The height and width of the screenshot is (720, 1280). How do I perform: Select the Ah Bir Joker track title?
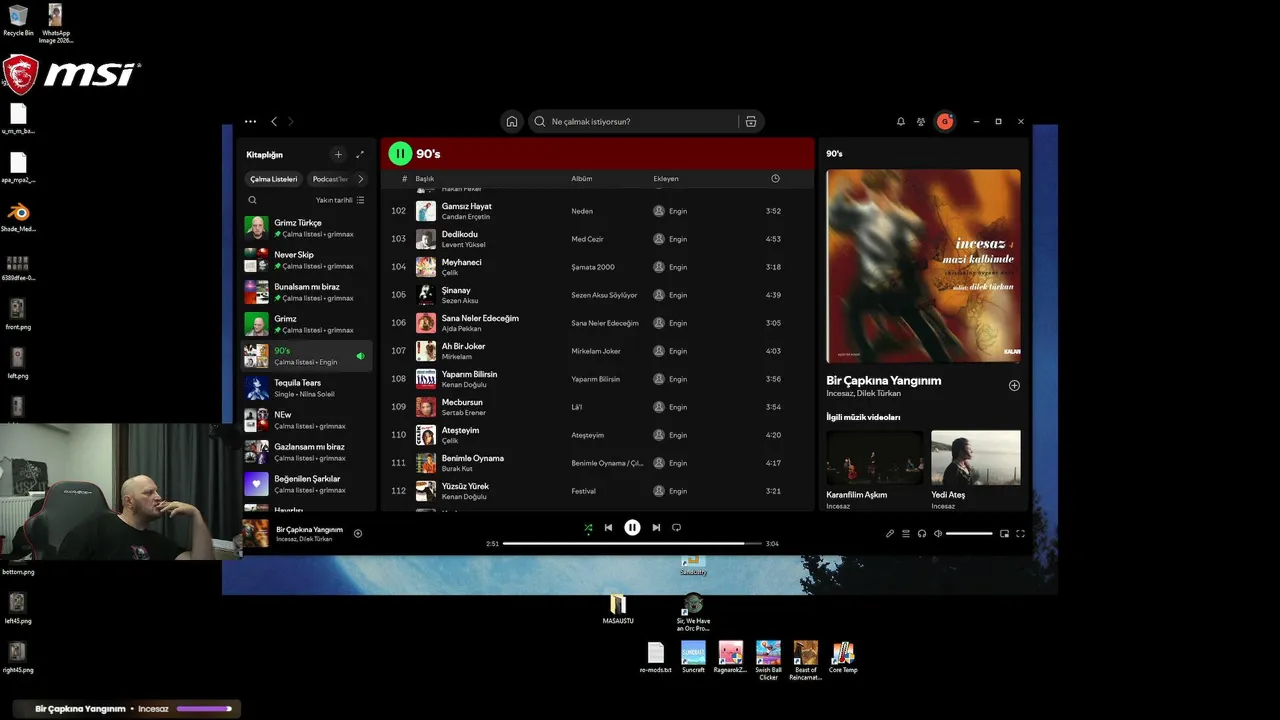[x=463, y=346]
